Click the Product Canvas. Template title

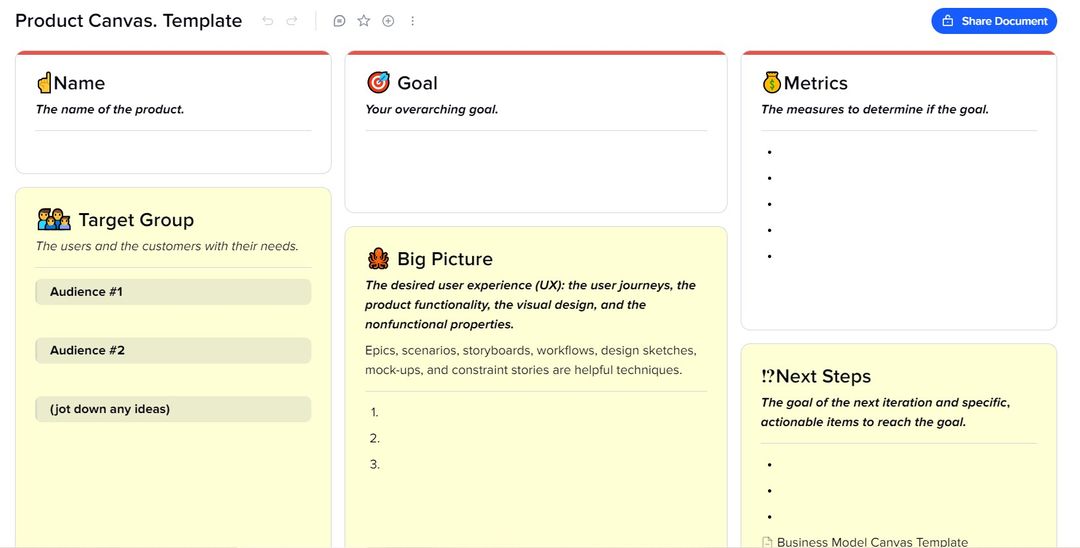click(x=129, y=21)
